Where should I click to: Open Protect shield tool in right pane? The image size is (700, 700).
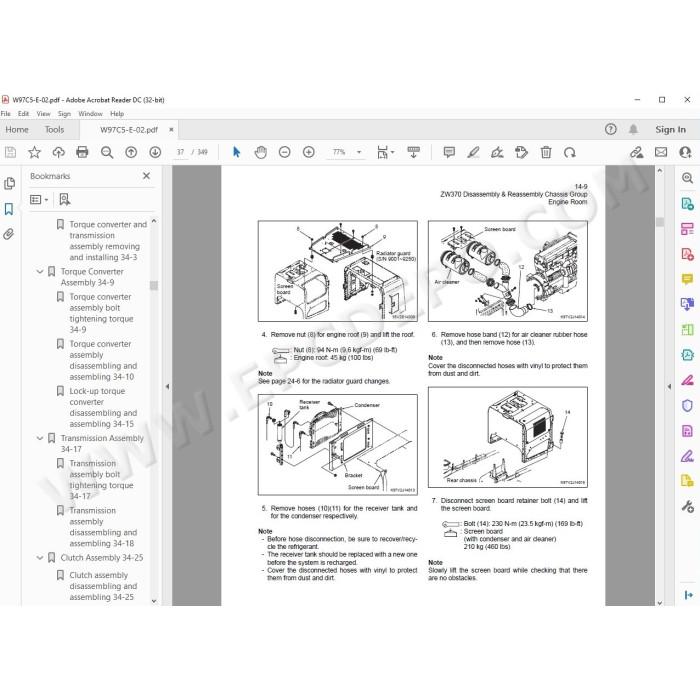click(x=688, y=406)
